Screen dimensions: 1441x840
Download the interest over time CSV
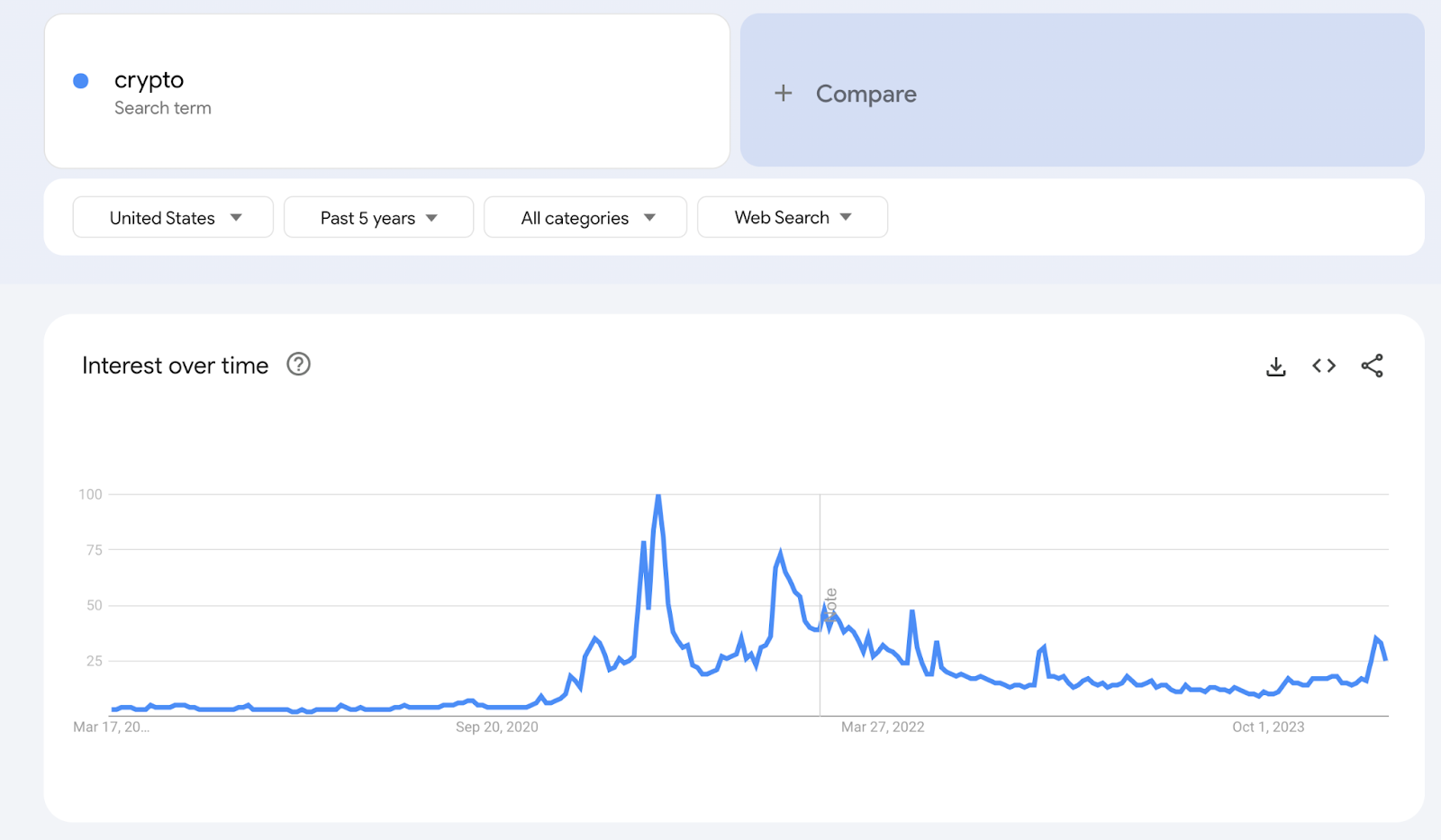pos(1275,366)
